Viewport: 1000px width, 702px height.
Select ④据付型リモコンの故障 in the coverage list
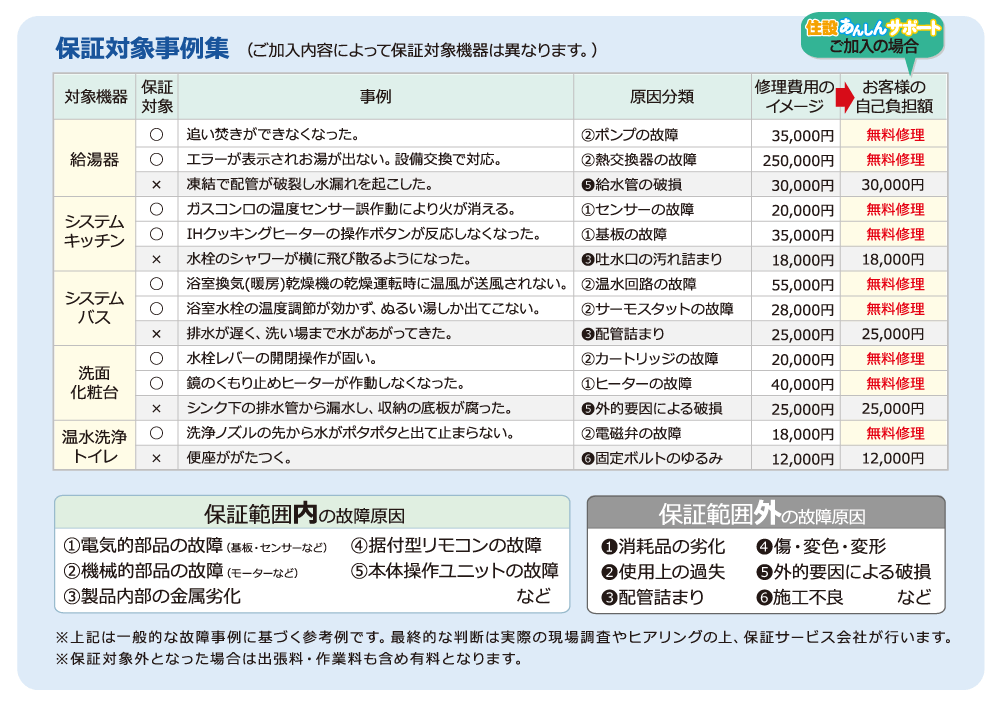[x=446, y=545]
